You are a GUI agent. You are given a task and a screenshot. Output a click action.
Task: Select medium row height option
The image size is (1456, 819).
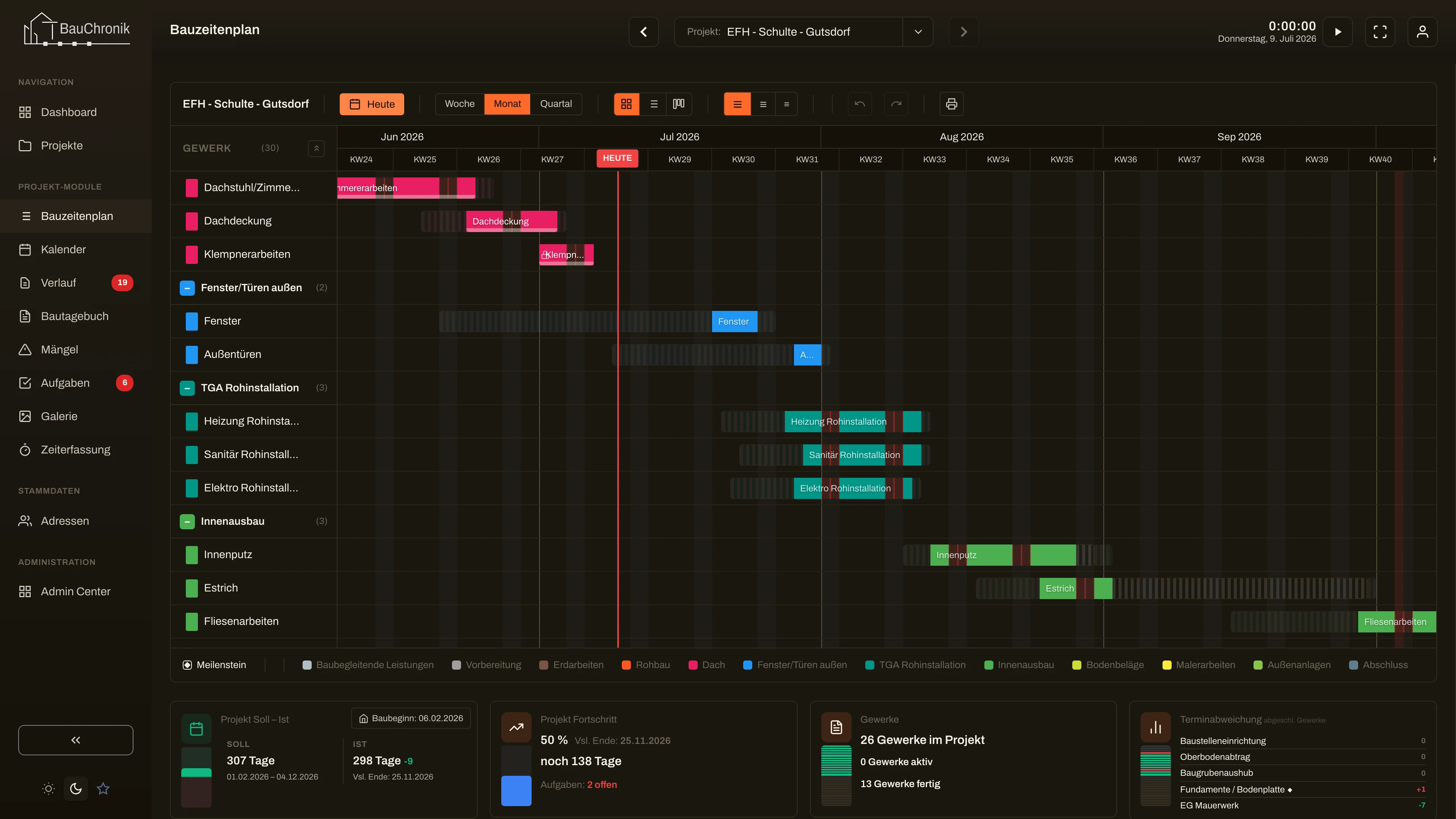click(763, 104)
